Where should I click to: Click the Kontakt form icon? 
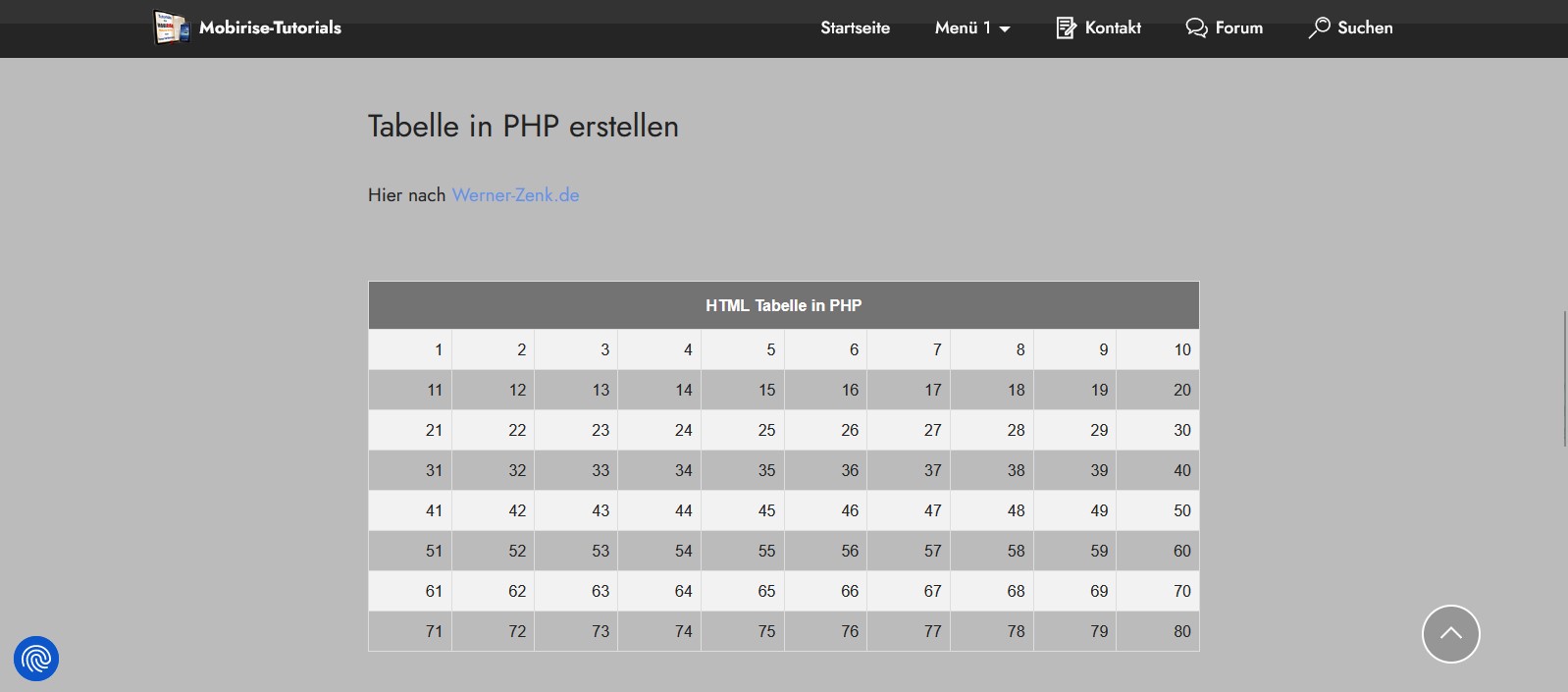(x=1066, y=27)
